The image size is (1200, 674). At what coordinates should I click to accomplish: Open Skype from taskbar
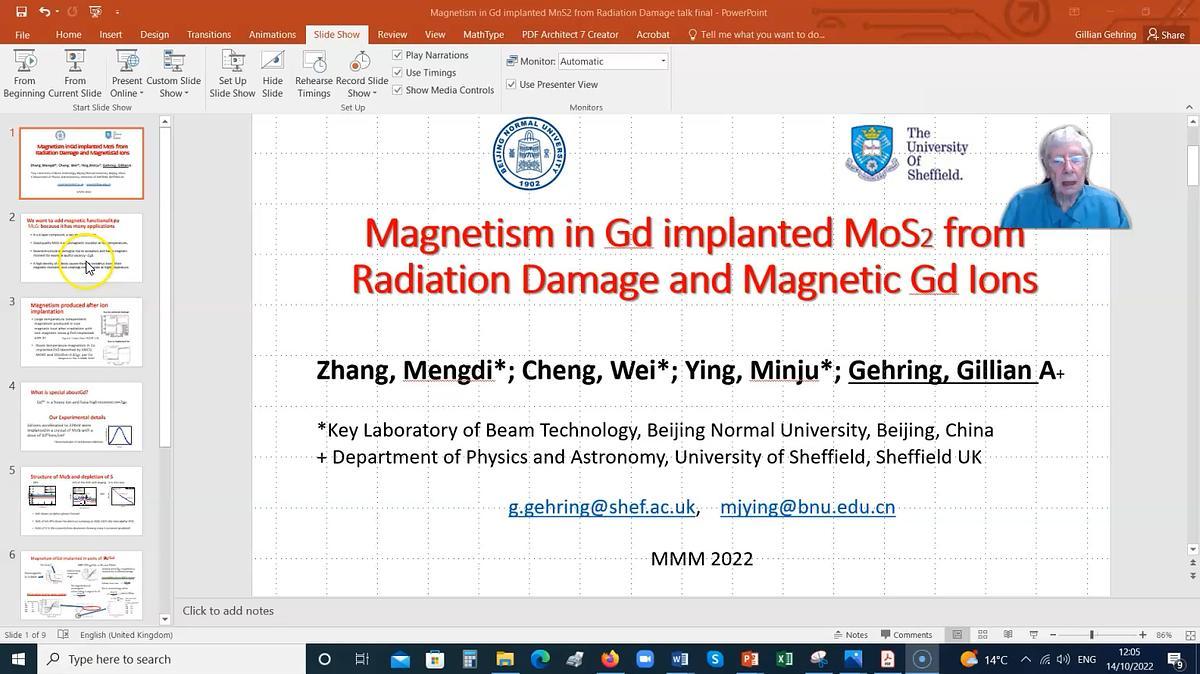[714, 659]
